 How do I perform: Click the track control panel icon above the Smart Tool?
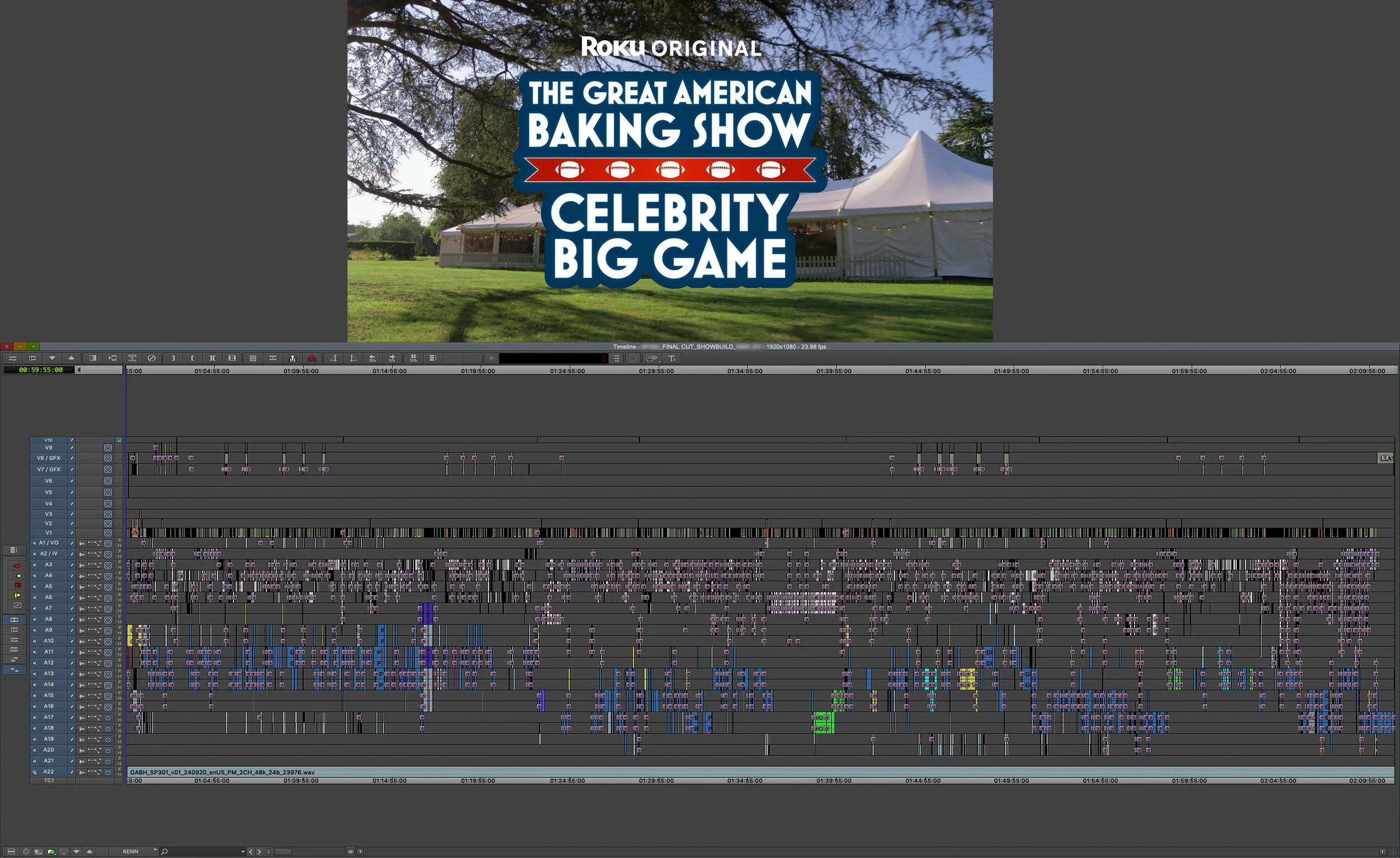click(x=14, y=550)
